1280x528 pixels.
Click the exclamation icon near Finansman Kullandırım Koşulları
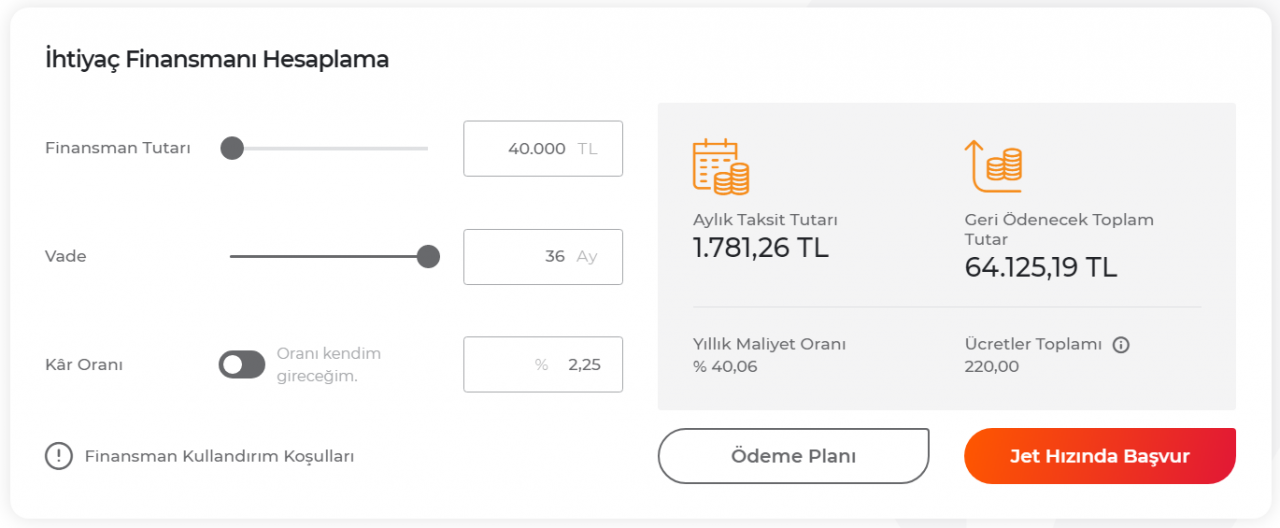[59, 456]
